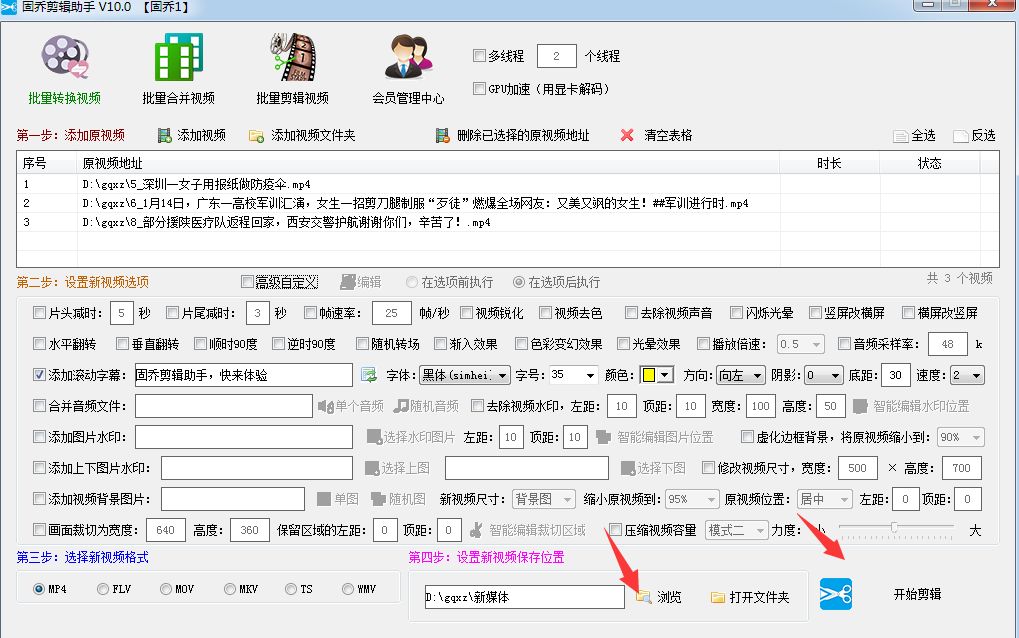Check the 去除视频声音 option

[631, 313]
